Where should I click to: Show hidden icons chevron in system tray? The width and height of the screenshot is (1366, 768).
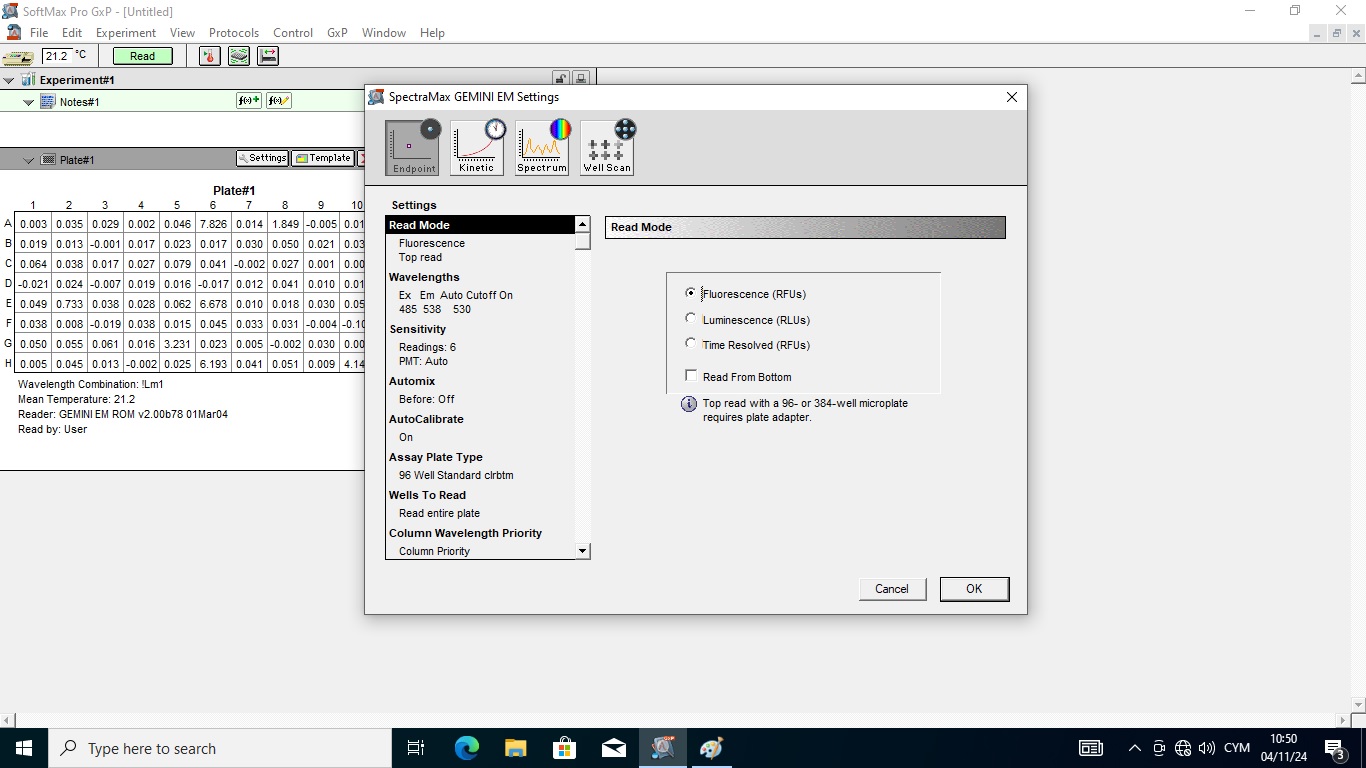click(1134, 748)
